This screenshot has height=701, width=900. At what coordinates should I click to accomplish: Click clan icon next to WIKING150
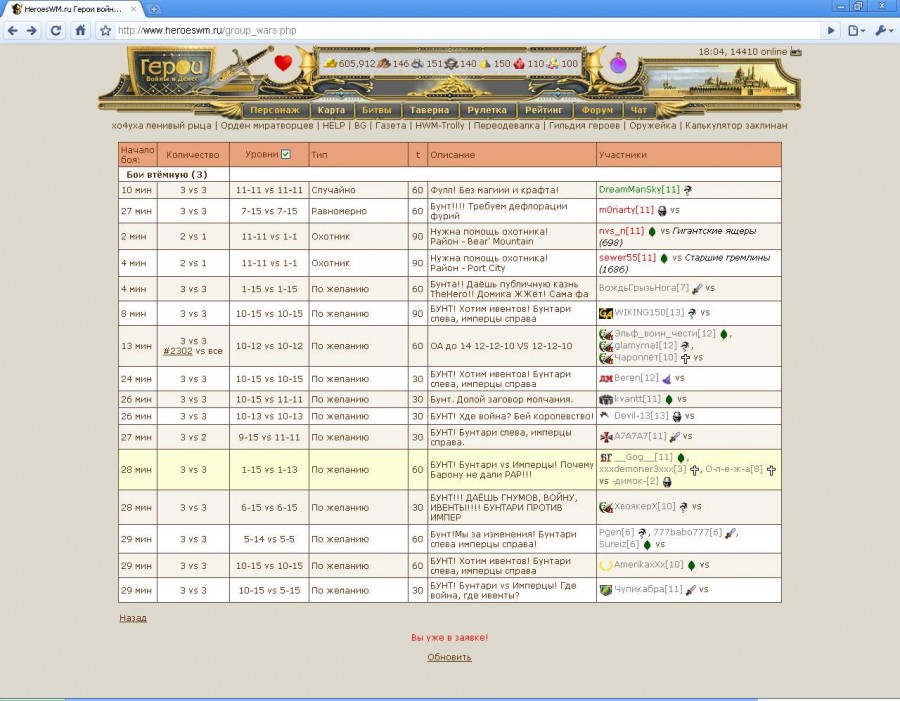tap(606, 313)
